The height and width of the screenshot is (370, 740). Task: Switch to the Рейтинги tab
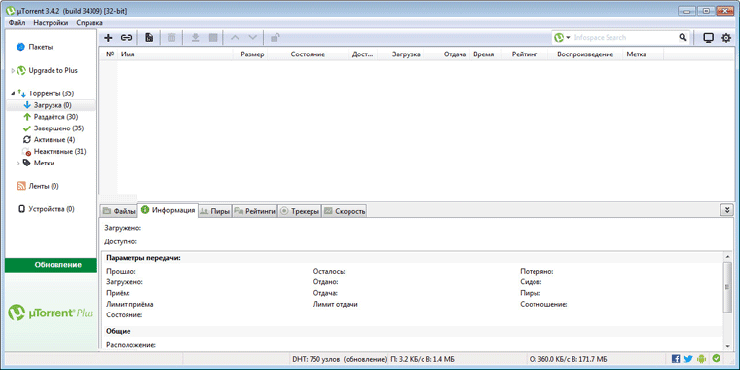click(254, 211)
